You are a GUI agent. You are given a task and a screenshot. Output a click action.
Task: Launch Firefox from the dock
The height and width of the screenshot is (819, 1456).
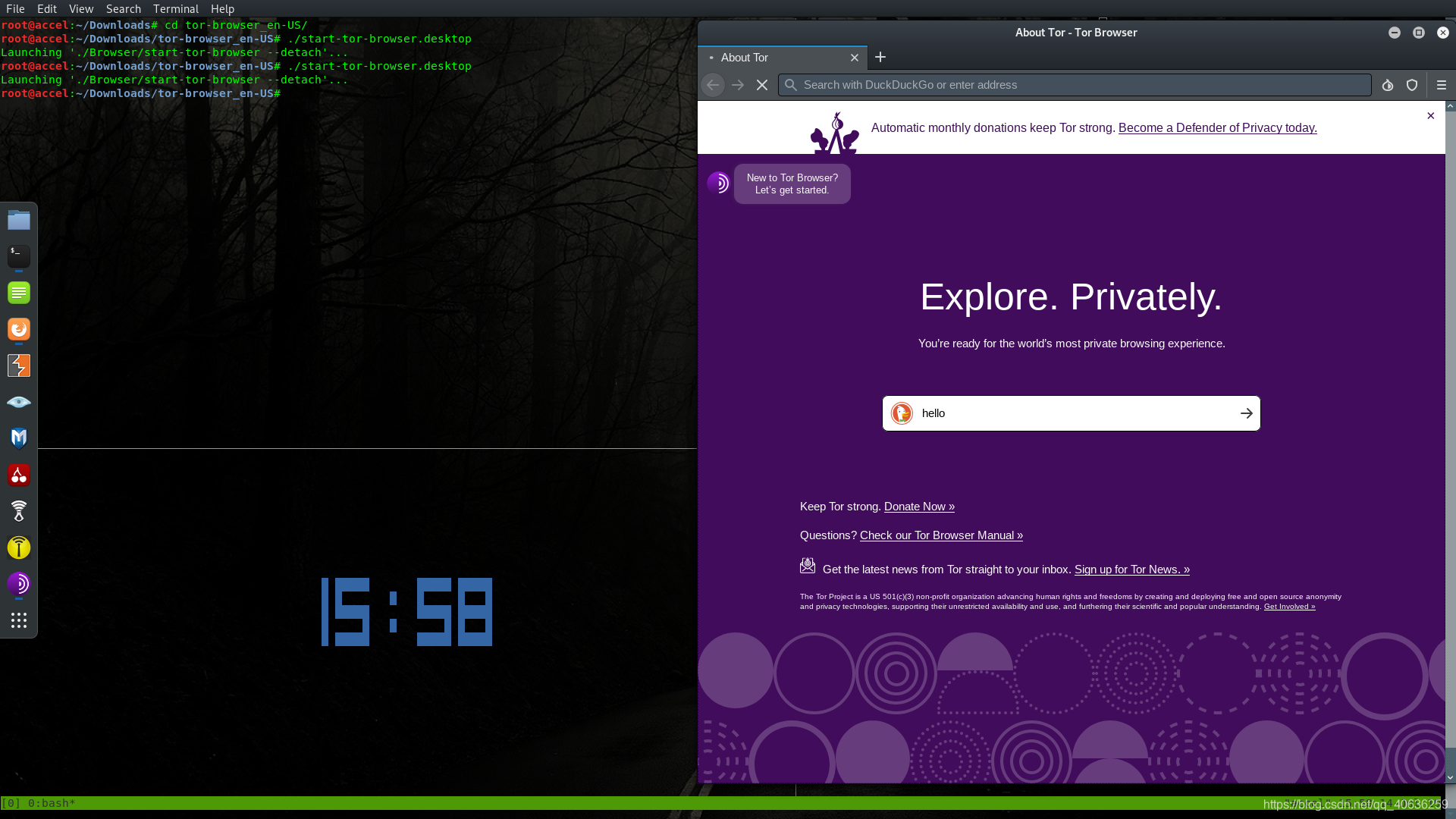[x=19, y=329]
